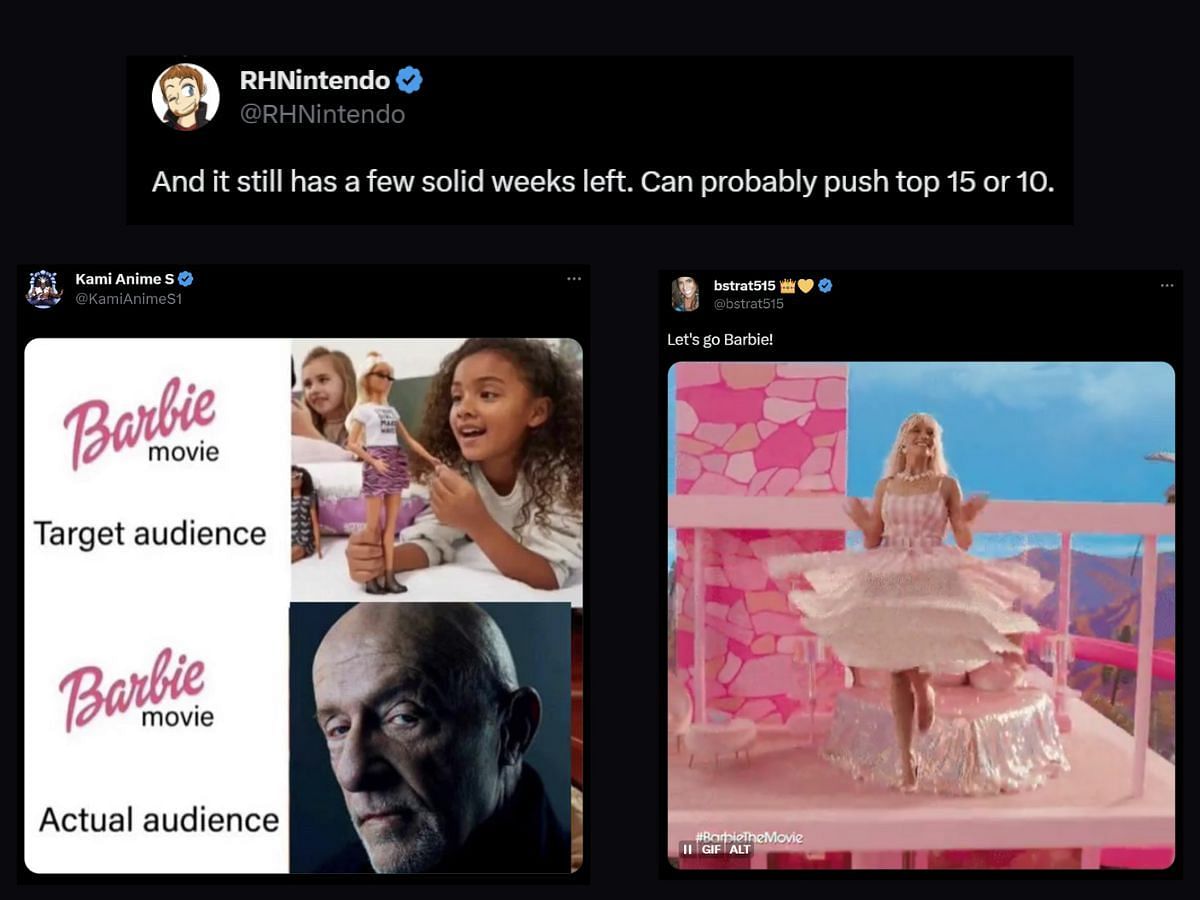Click bstrat515's profile picture

tap(685, 294)
